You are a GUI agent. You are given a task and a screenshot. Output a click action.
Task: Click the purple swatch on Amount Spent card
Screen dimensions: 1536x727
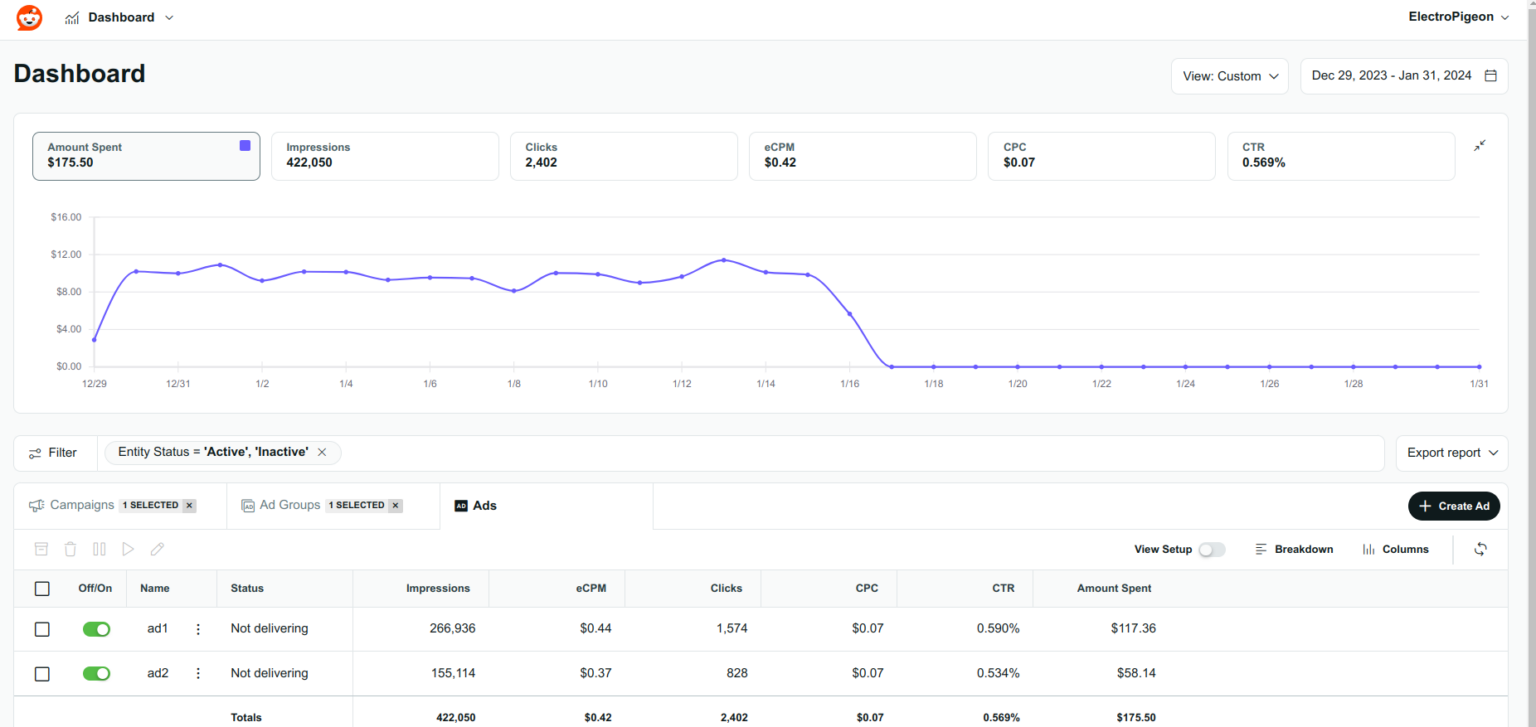[x=245, y=146]
